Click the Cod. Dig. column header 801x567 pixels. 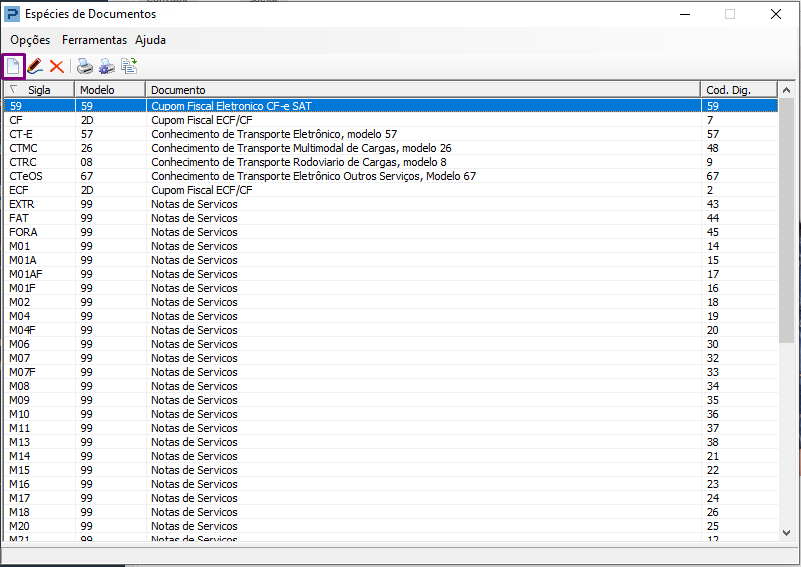(739, 90)
